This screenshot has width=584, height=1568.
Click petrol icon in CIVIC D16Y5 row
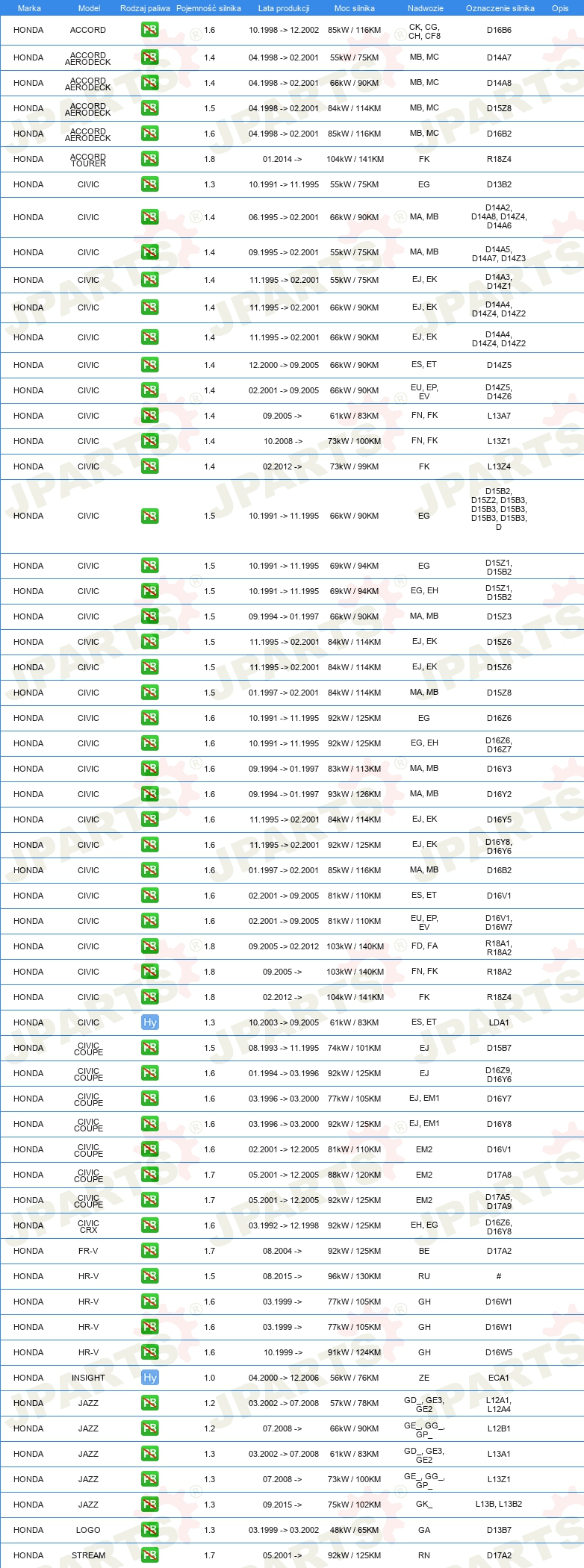(150, 819)
